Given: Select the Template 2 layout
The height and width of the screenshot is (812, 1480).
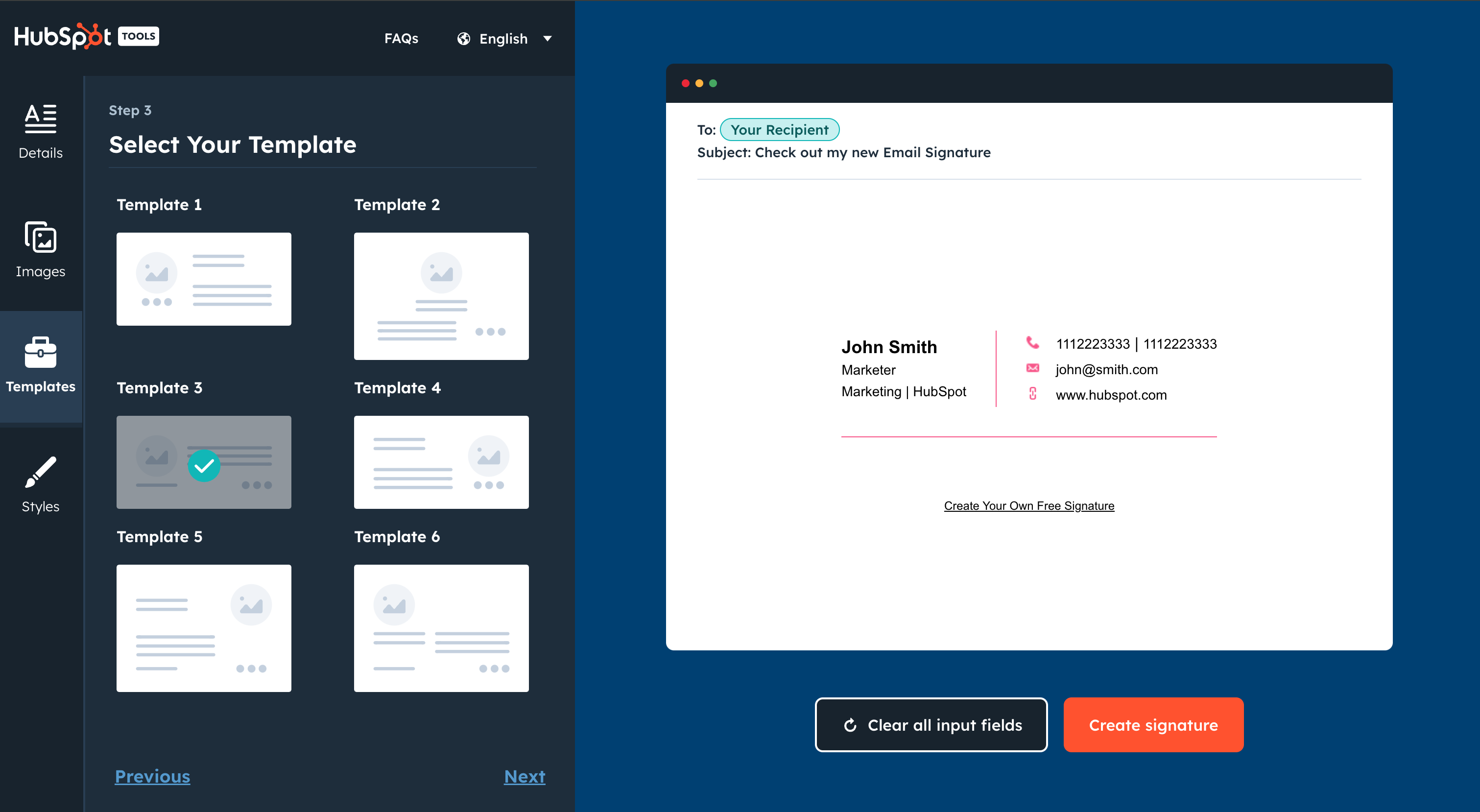Looking at the screenshot, I should point(441,296).
